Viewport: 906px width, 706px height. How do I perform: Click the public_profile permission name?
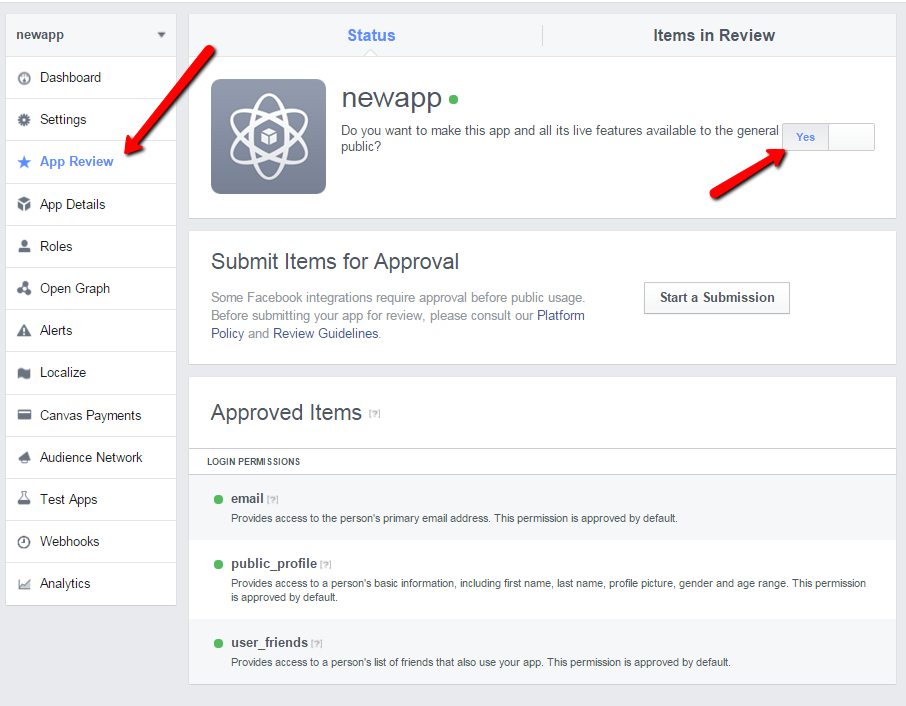(x=274, y=563)
